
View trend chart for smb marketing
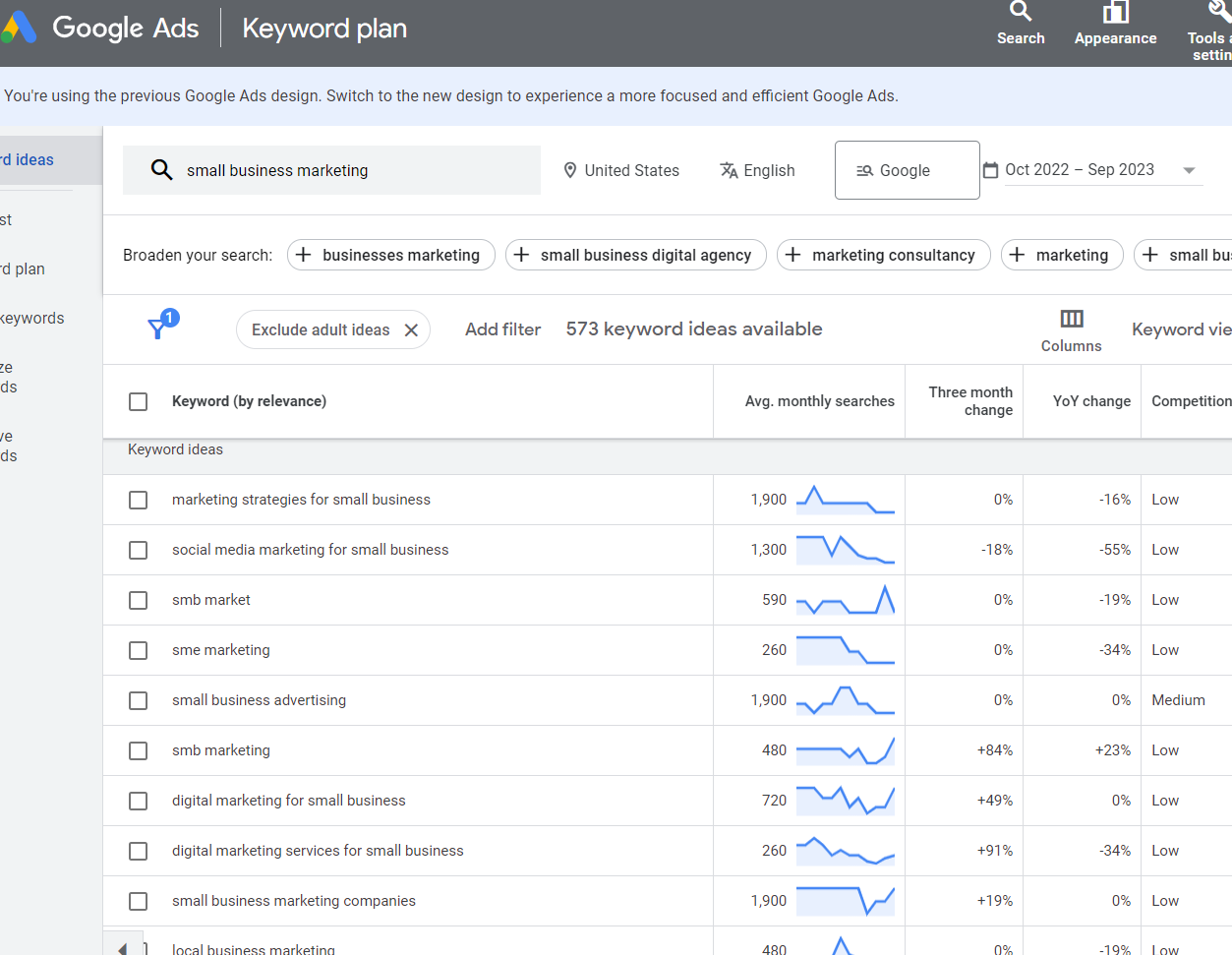click(846, 750)
